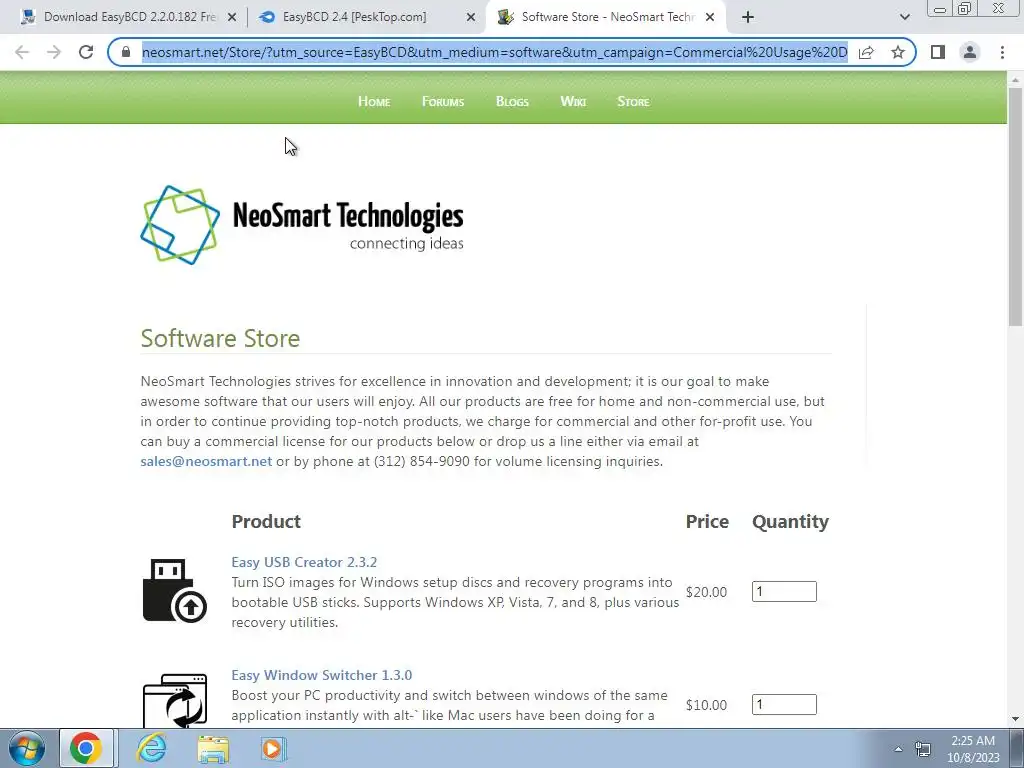
Task: Go back to previous page
Action: coord(22,52)
